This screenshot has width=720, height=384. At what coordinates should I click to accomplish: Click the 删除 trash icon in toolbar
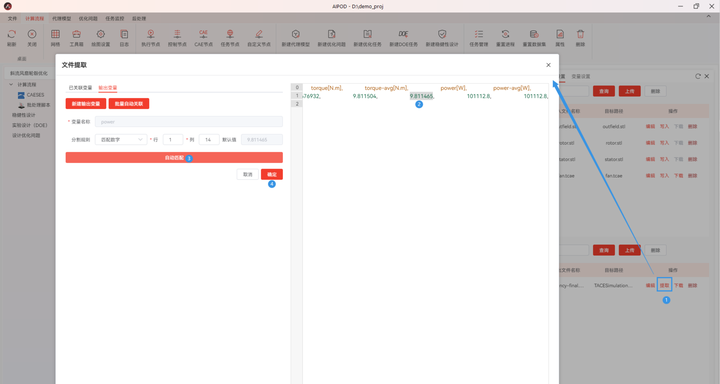[580, 34]
